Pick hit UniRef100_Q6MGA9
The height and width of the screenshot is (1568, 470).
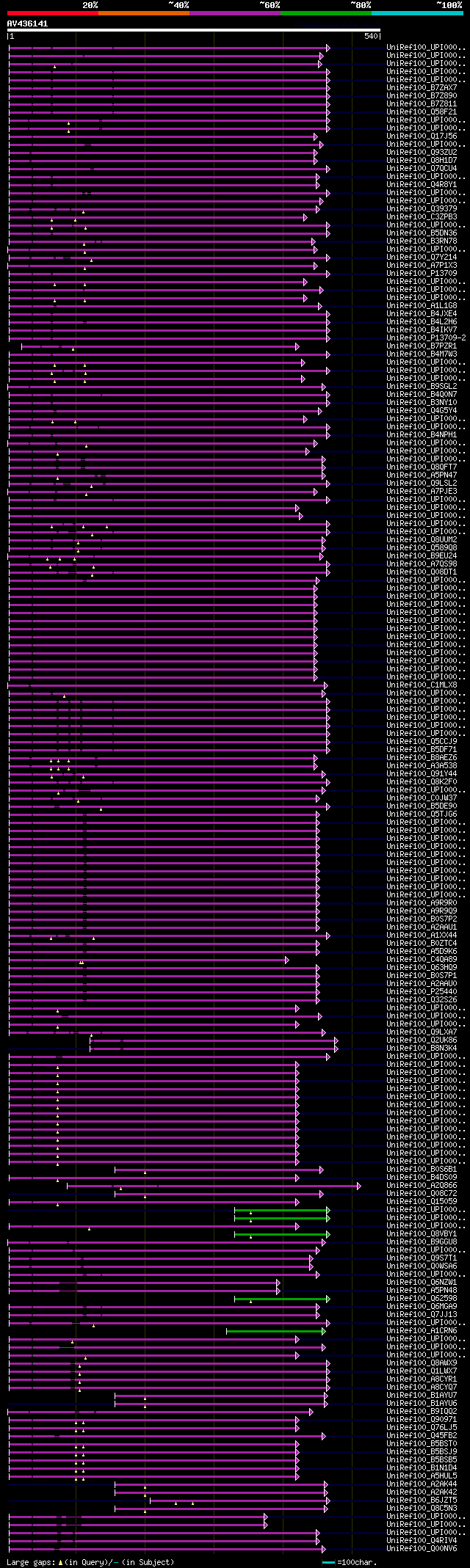coord(422,1307)
